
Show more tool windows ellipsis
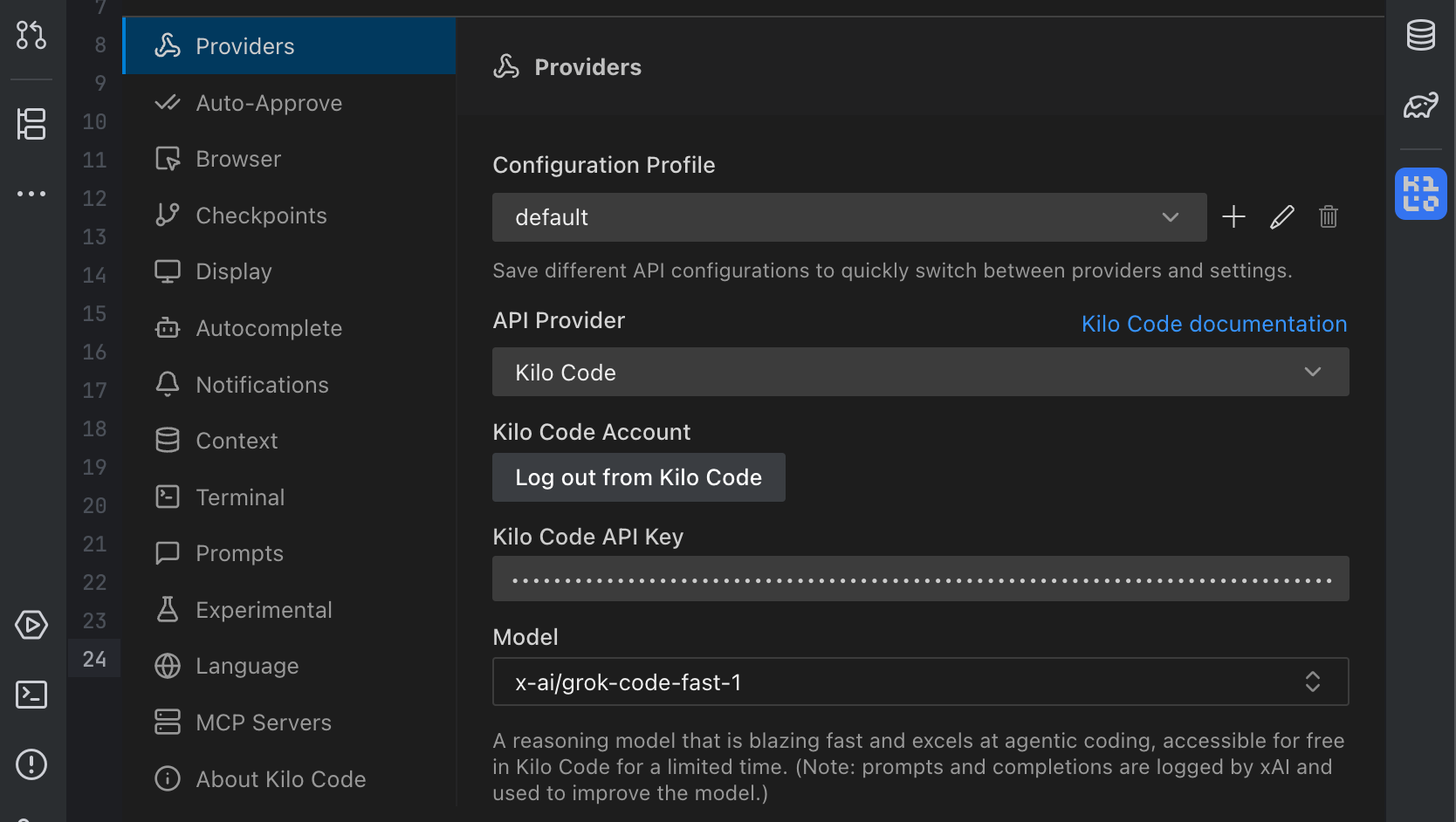point(31,194)
